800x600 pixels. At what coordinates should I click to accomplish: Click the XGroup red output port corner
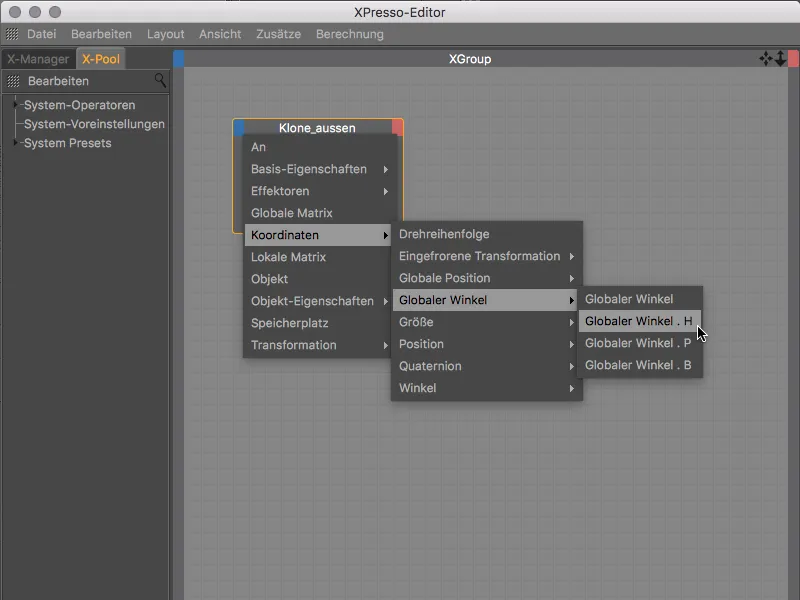click(x=793, y=59)
